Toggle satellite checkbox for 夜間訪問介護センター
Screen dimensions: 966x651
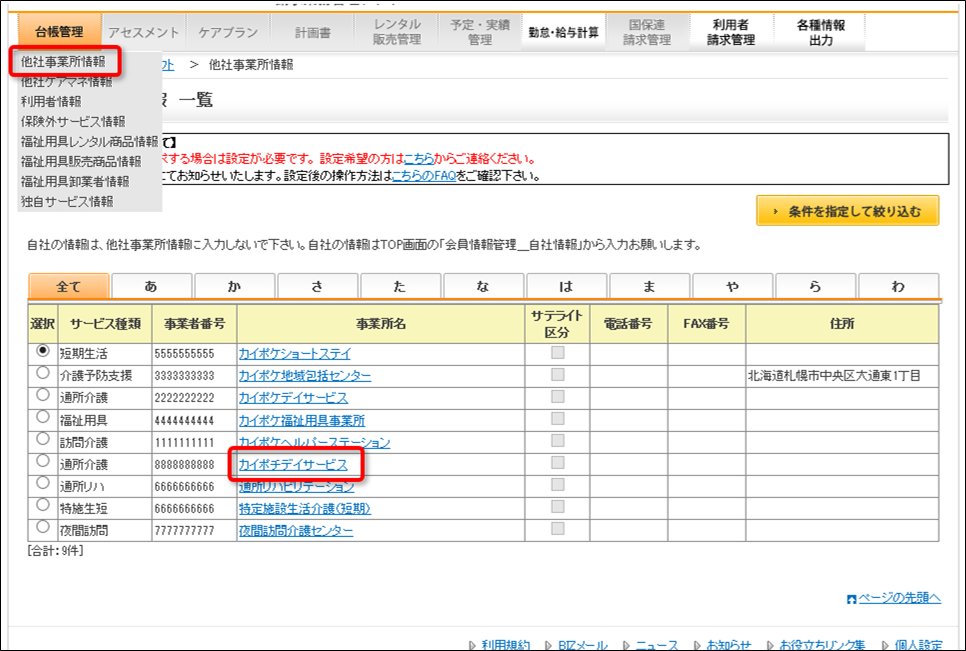click(558, 528)
